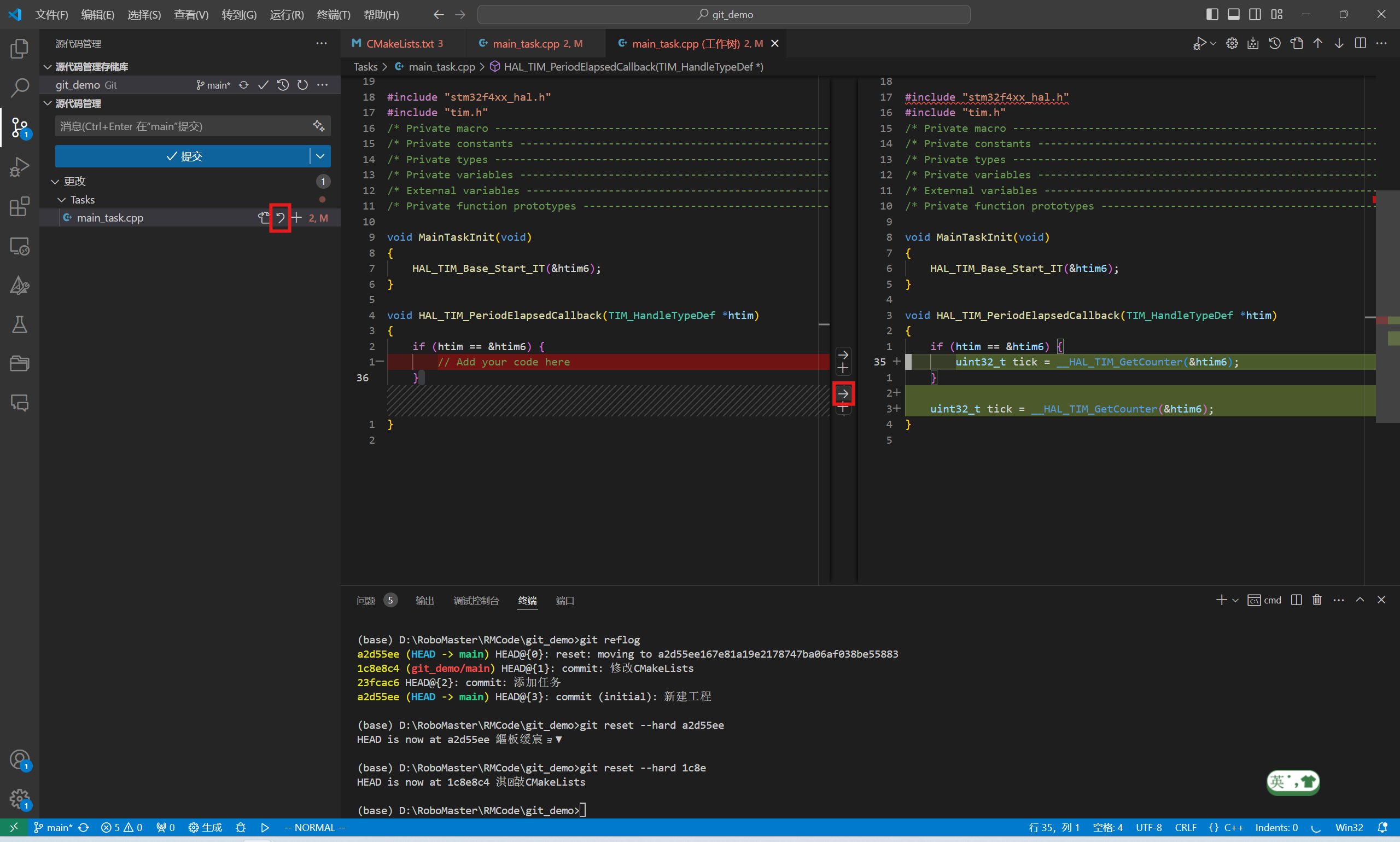1400x842 pixels.
Task: Open the Extensions view icon
Action: [19, 206]
